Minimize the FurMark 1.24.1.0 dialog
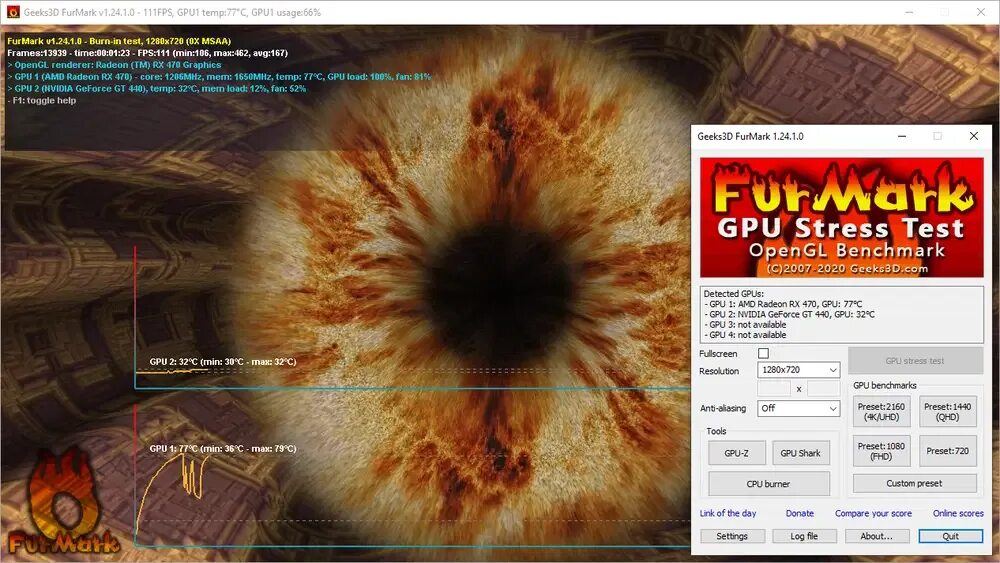The width and height of the screenshot is (1000, 563). click(902, 136)
